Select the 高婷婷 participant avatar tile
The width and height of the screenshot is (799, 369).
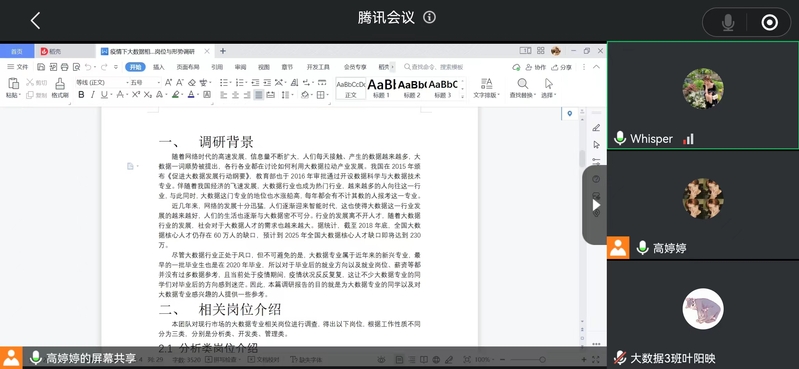pyautogui.click(x=703, y=205)
